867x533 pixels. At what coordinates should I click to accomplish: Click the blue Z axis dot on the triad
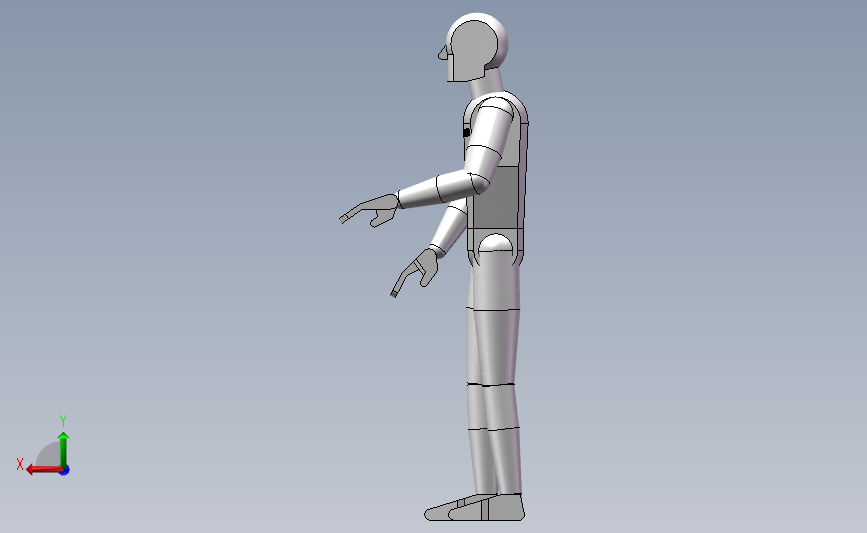click(x=65, y=471)
